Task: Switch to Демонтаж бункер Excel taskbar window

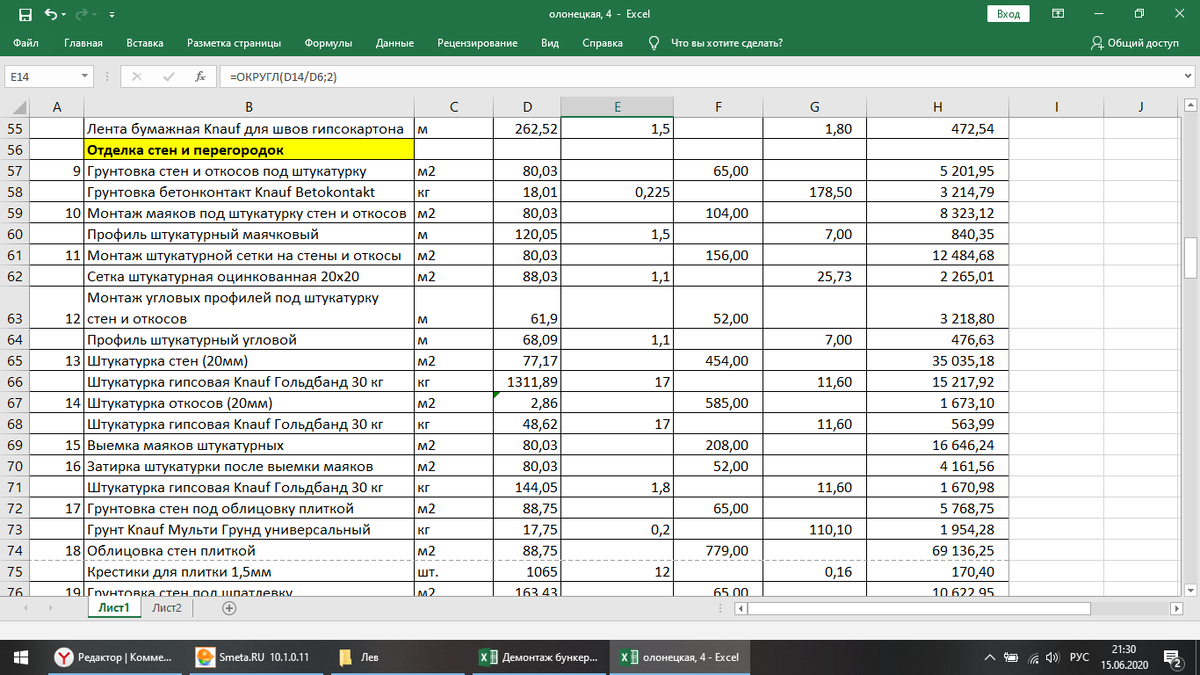Action: [x=540, y=657]
